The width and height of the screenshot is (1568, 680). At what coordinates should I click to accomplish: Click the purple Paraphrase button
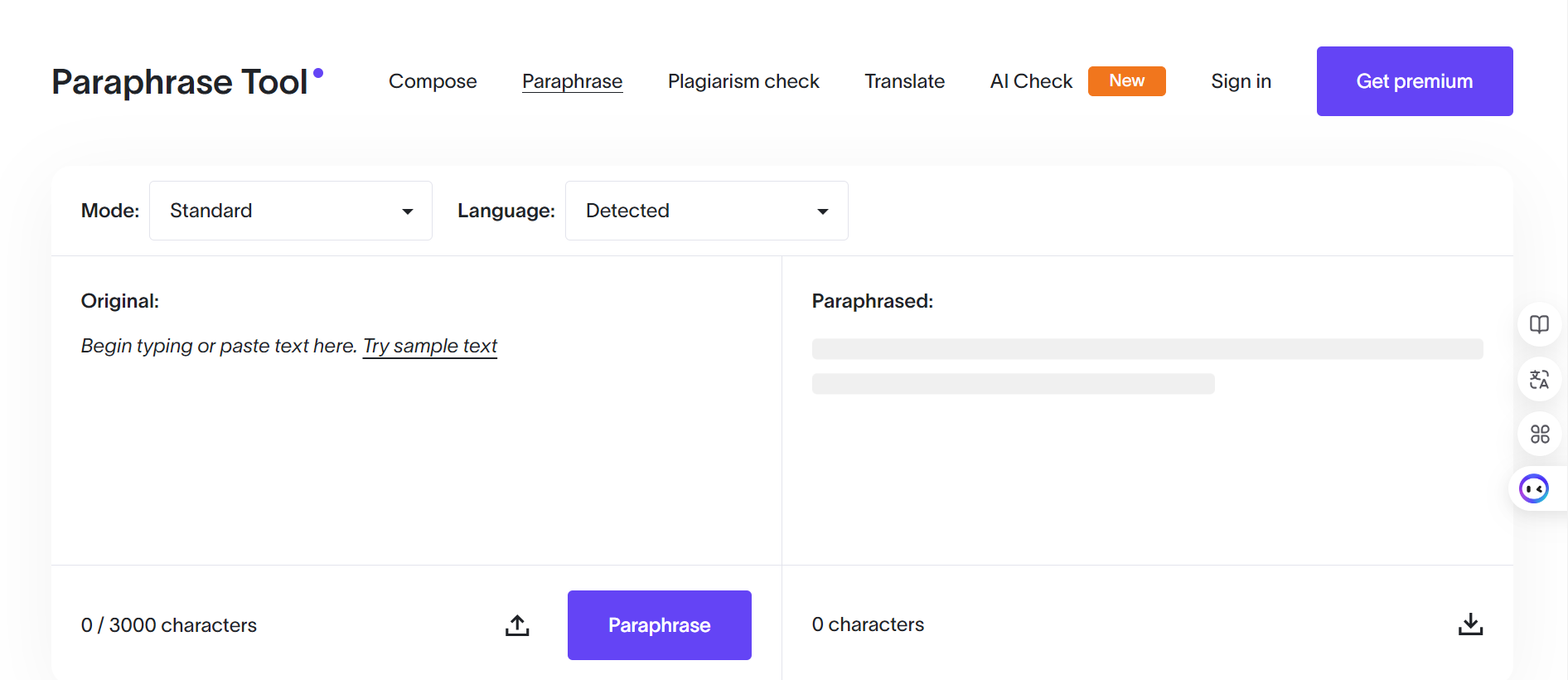(660, 625)
